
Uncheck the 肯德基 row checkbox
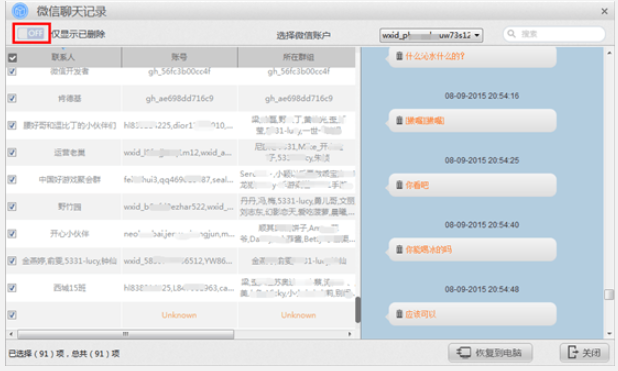pyautogui.click(x=12, y=98)
